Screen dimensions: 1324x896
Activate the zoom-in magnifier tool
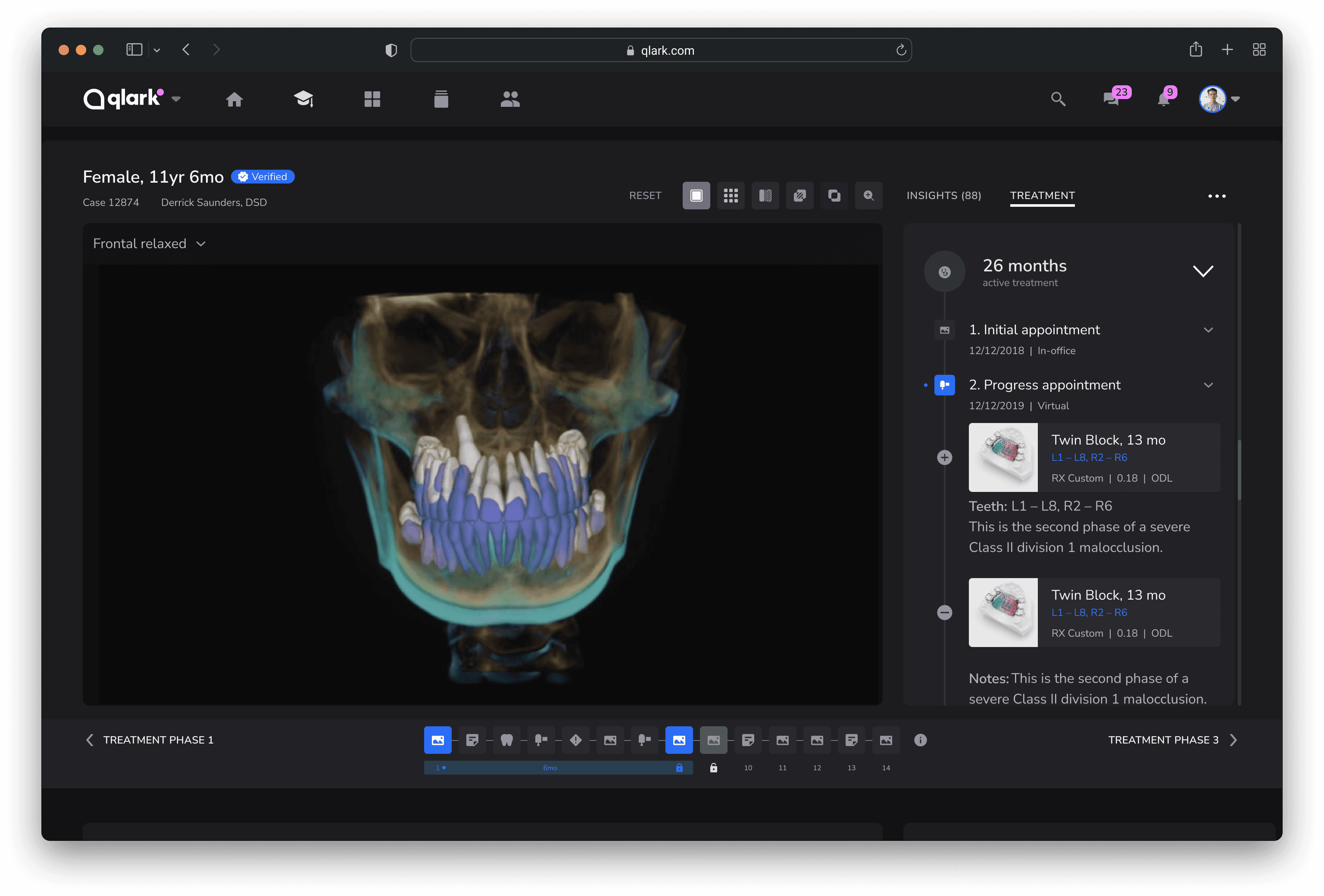(869, 196)
